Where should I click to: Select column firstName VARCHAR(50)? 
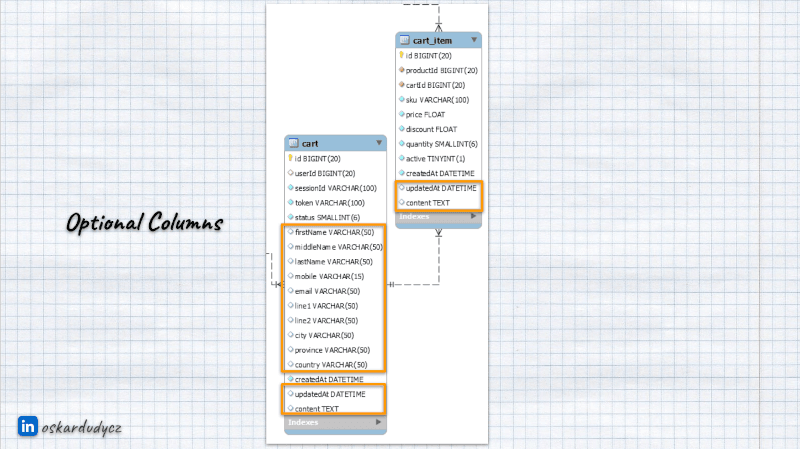point(334,233)
